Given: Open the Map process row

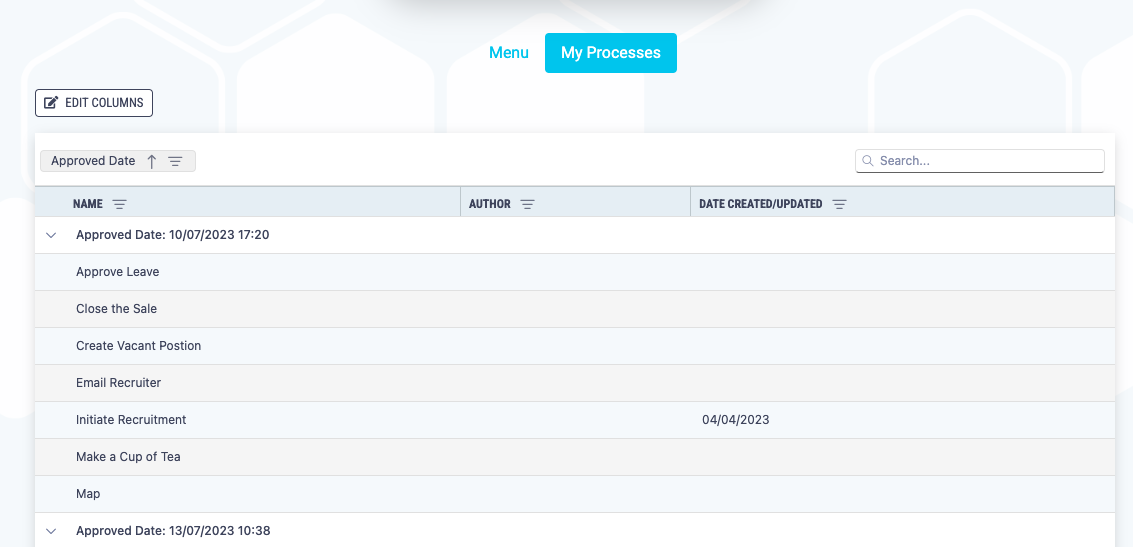Looking at the screenshot, I should 574,494.
